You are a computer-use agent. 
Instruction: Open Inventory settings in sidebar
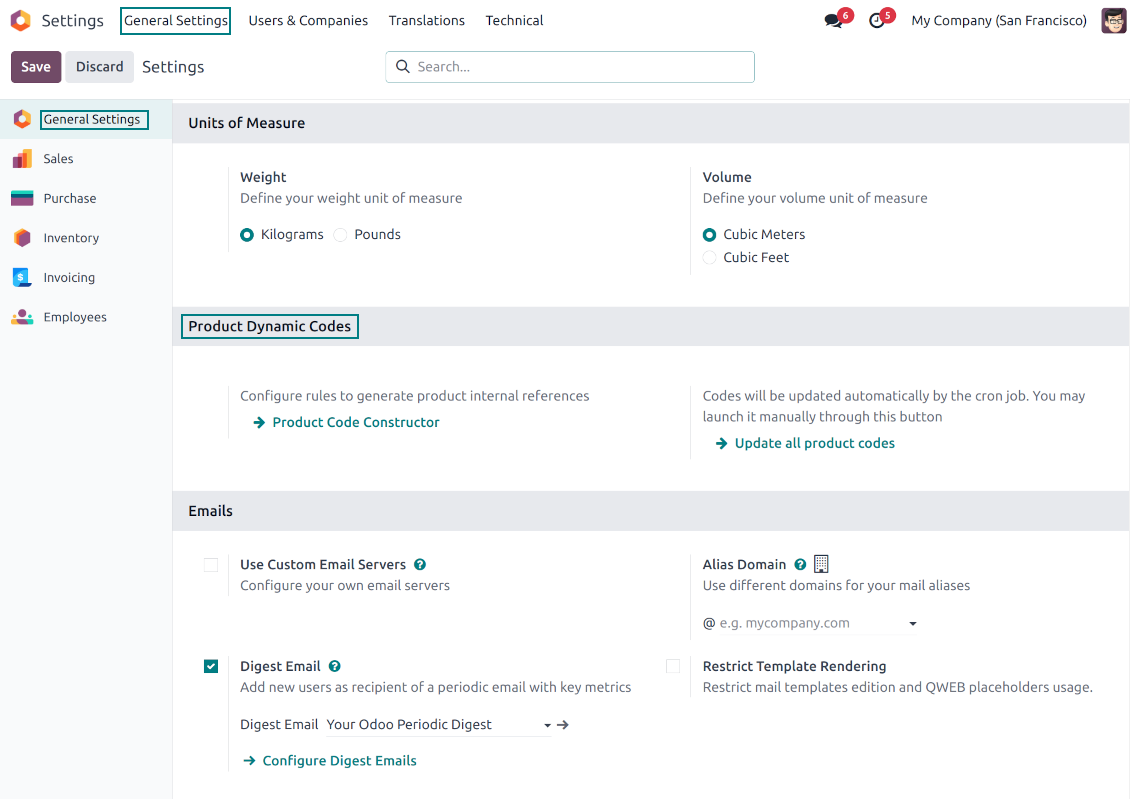click(x=70, y=238)
